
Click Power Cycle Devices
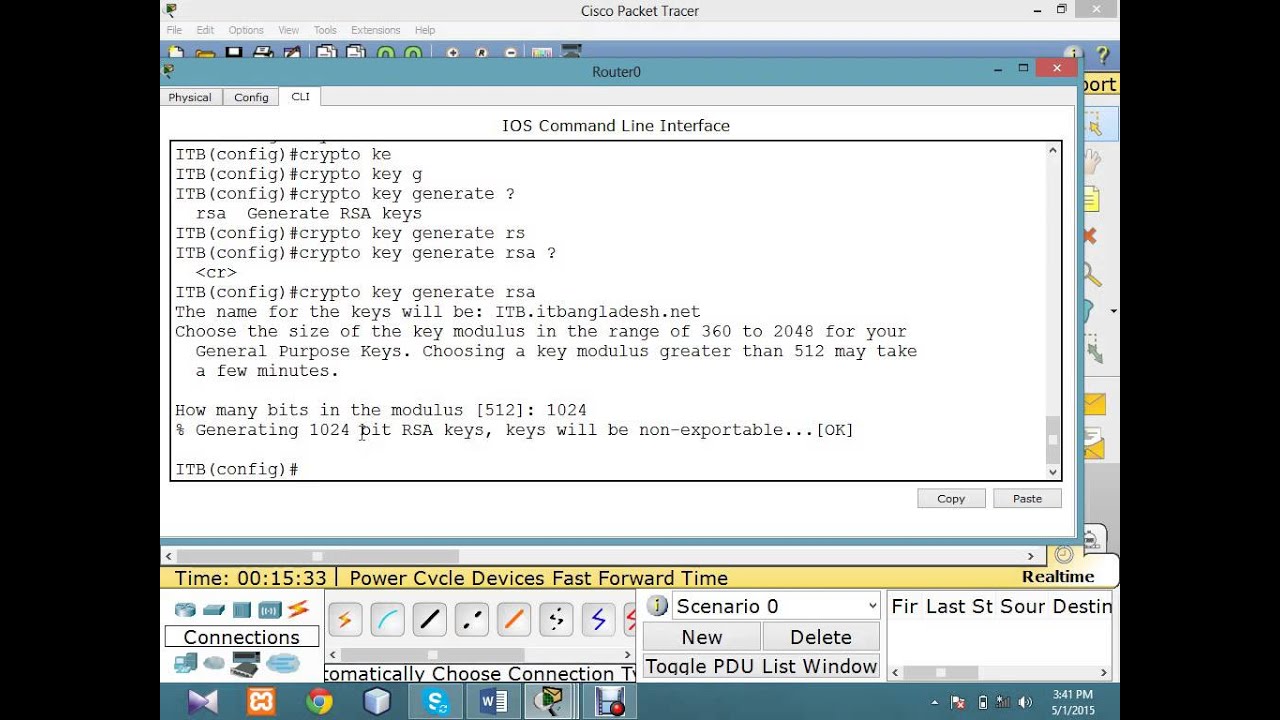448,578
